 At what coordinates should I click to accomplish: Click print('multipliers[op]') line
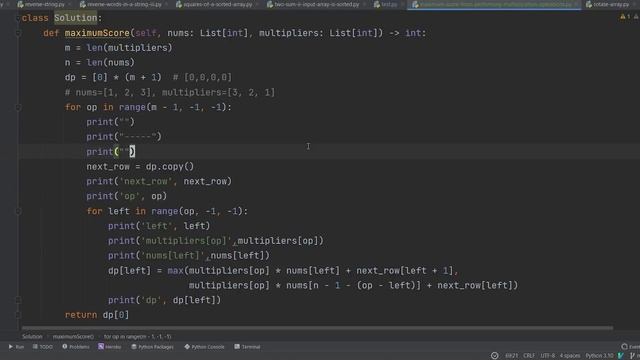coord(216,240)
